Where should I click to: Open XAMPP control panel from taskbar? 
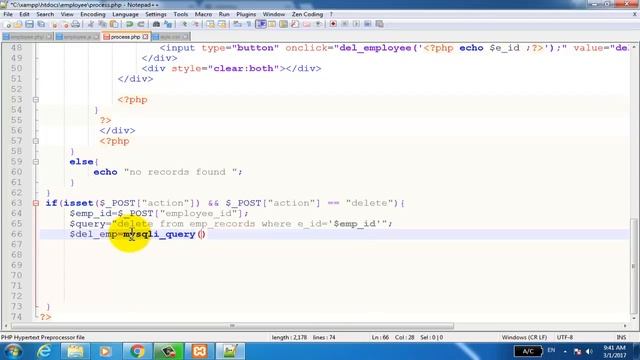(x=200, y=351)
